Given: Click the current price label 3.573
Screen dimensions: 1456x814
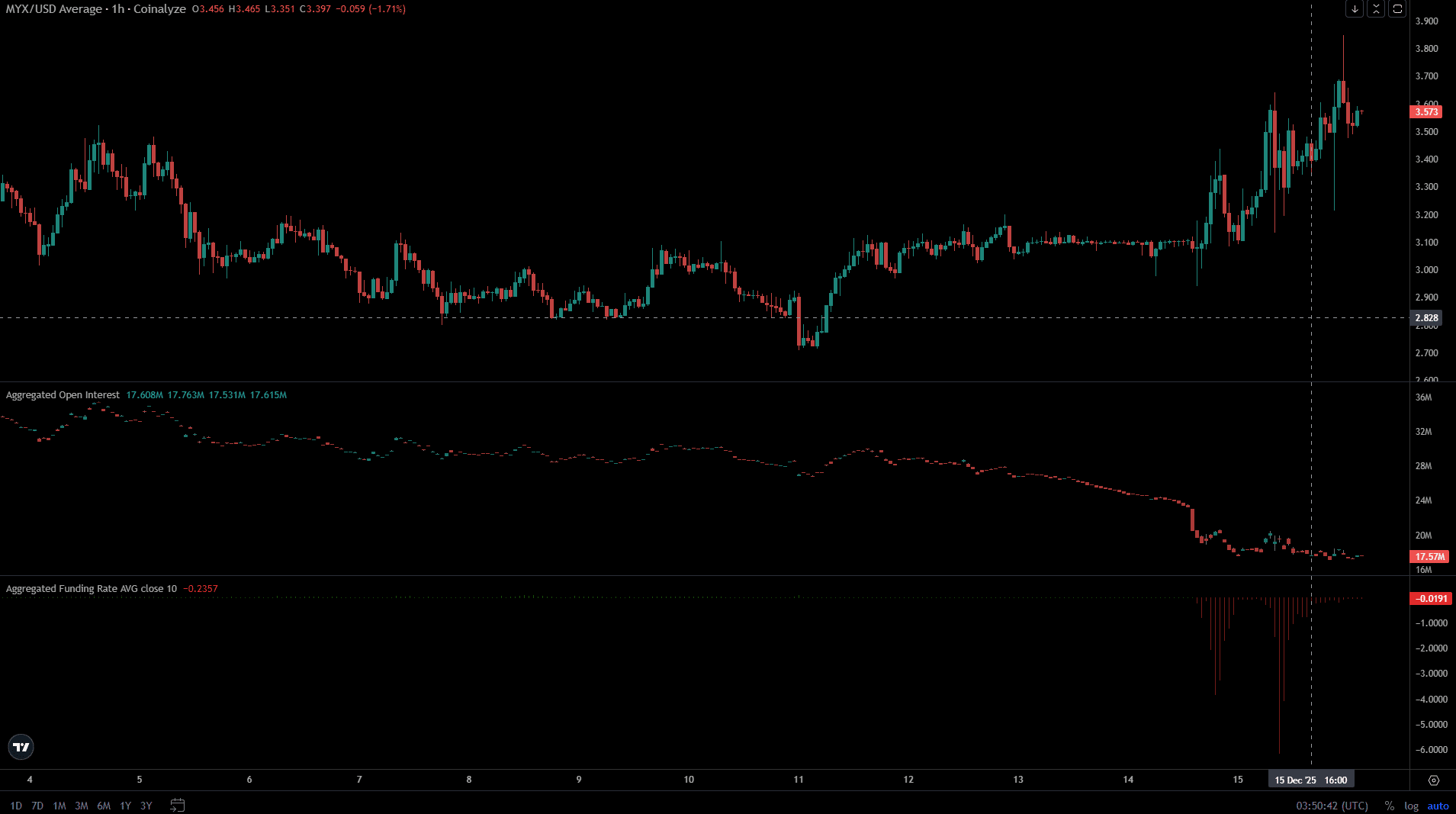Looking at the screenshot, I should click(1426, 112).
